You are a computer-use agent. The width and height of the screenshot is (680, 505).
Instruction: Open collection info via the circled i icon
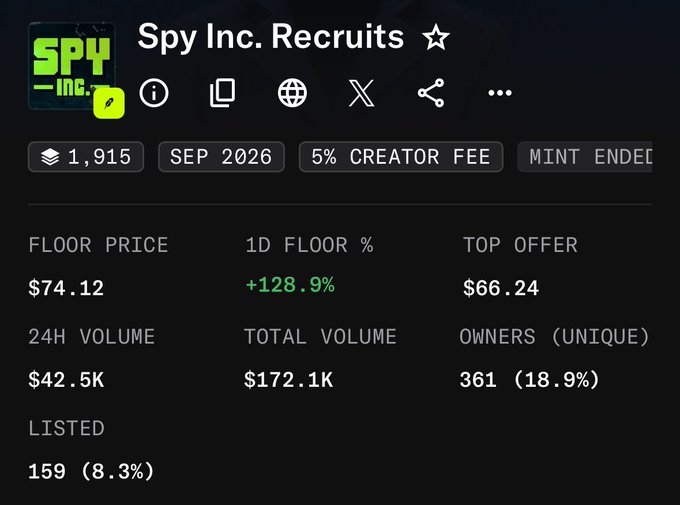point(154,92)
